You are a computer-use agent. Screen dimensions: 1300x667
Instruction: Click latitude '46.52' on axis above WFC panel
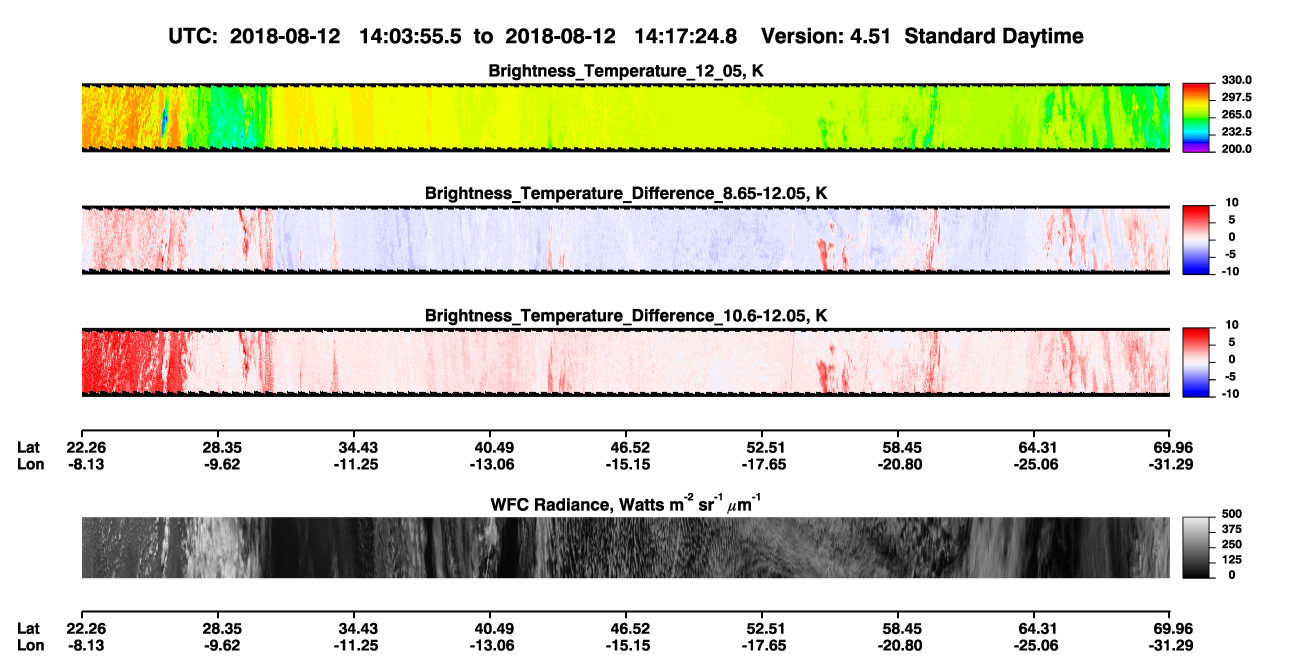pyautogui.click(x=626, y=448)
